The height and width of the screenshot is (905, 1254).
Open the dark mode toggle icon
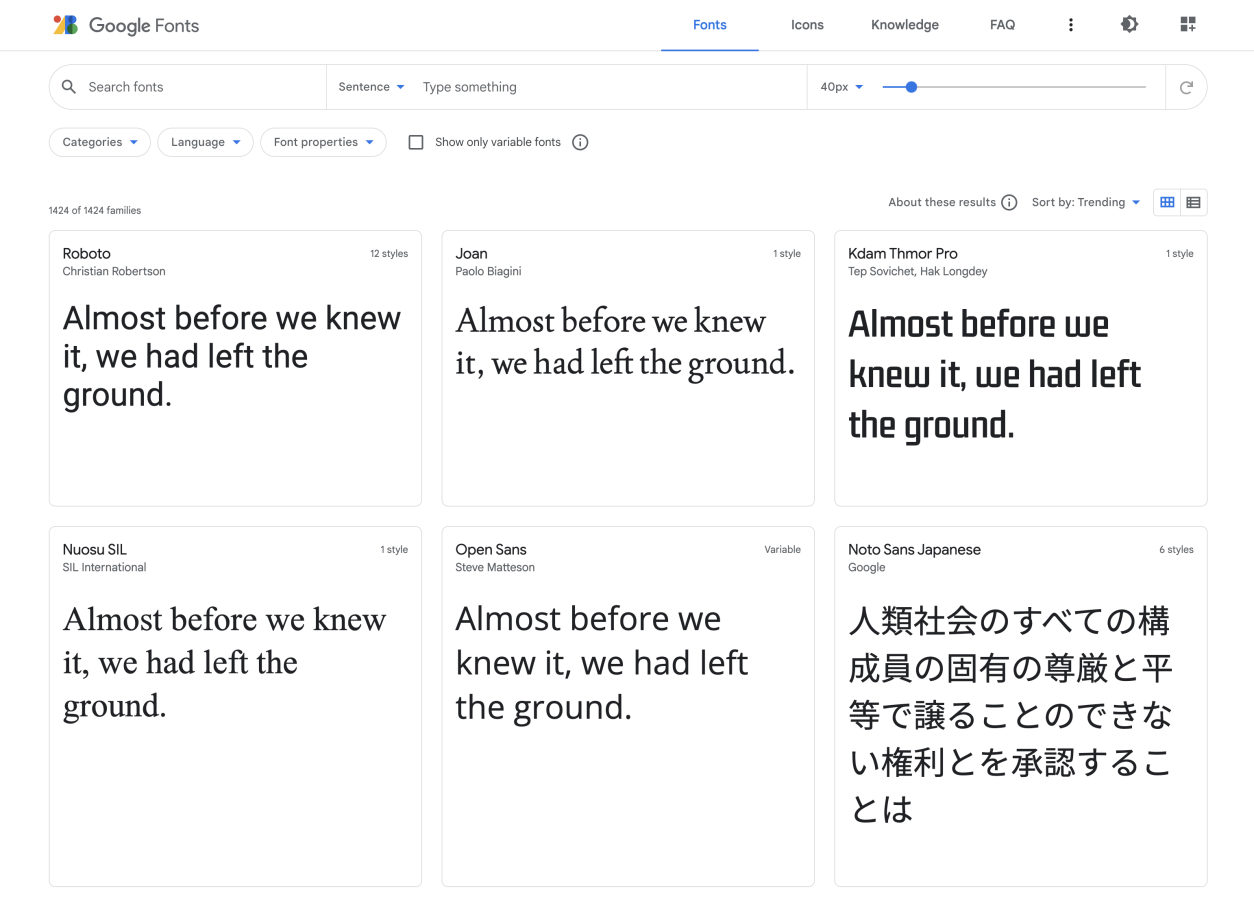(1129, 24)
